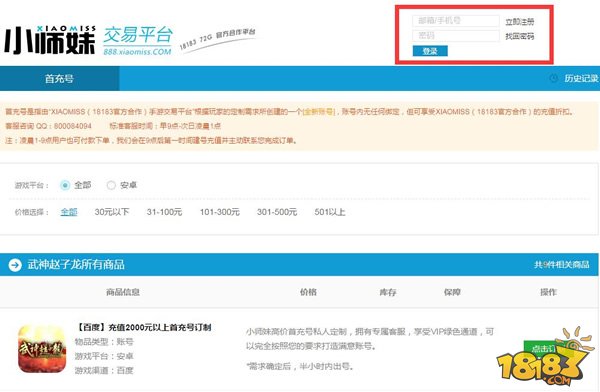The height and width of the screenshot is (392, 600).
Task: Click 共9件相关商品 count text
Action: (x=561, y=265)
